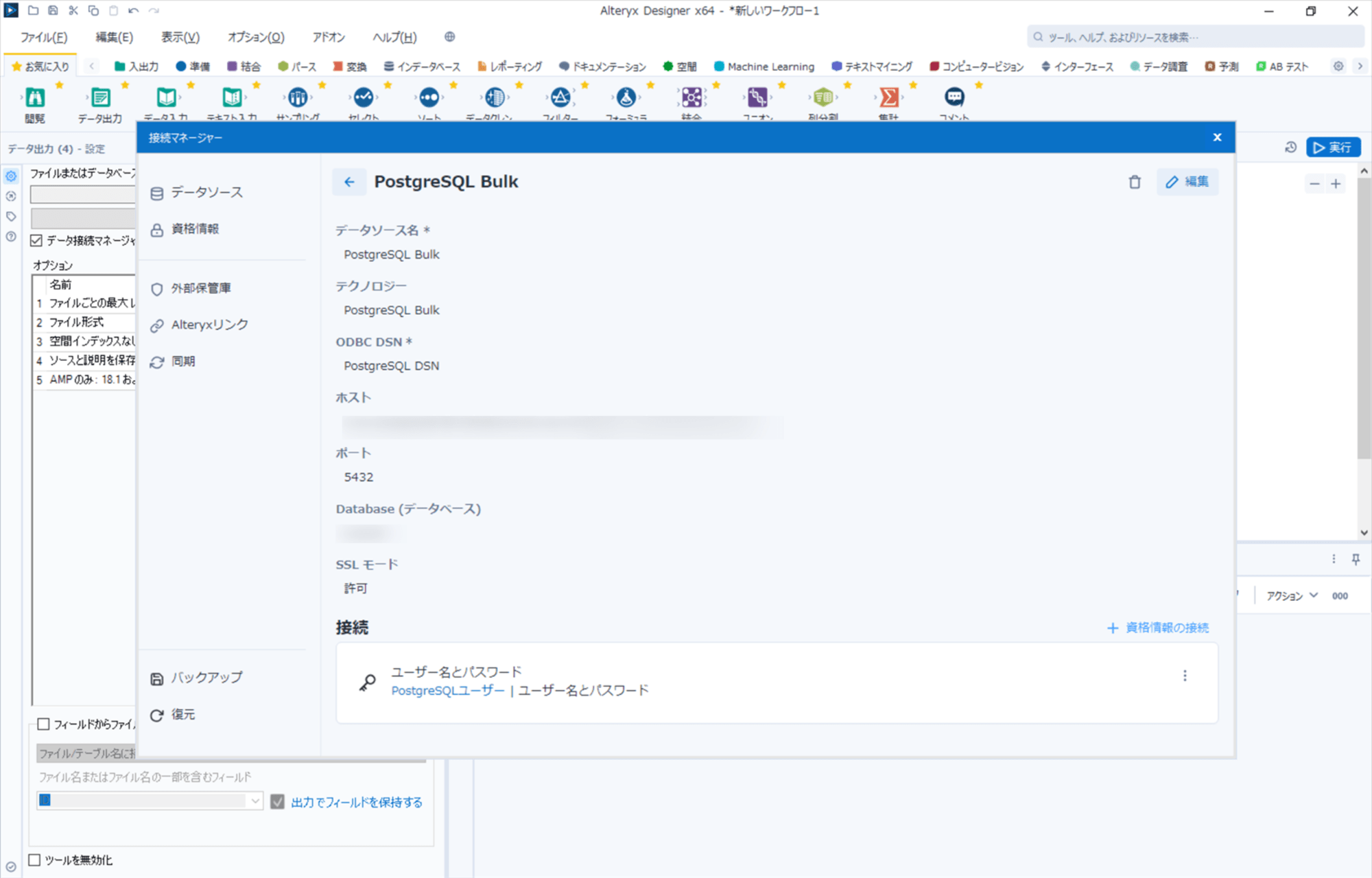Open the schedule history clock icon
The height and width of the screenshot is (878, 1372).
(x=1290, y=147)
